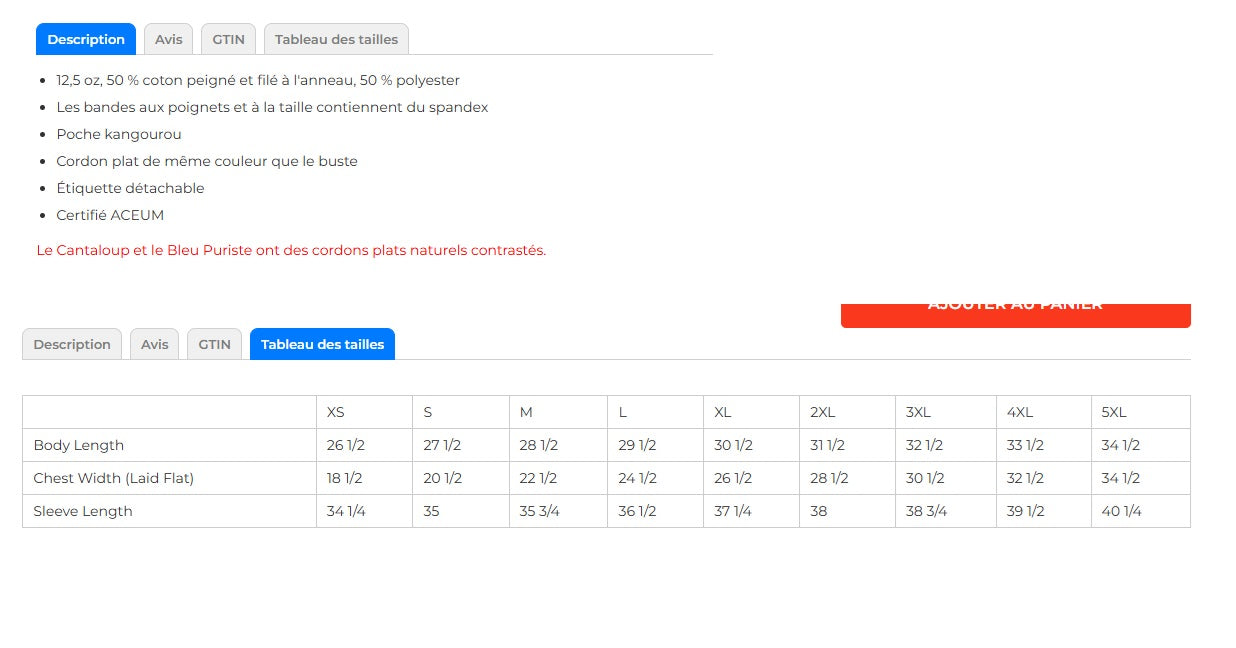This screenshot has height=648, width=1236.
Task: Click GTIN tab beside the blue Tableau des tailles tab
Action: click(x=214, y=344)
